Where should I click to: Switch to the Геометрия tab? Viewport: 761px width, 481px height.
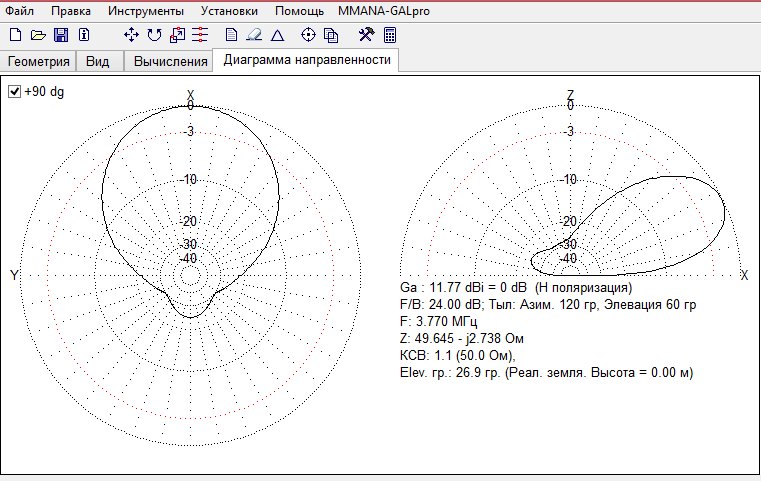click(38, 61)
